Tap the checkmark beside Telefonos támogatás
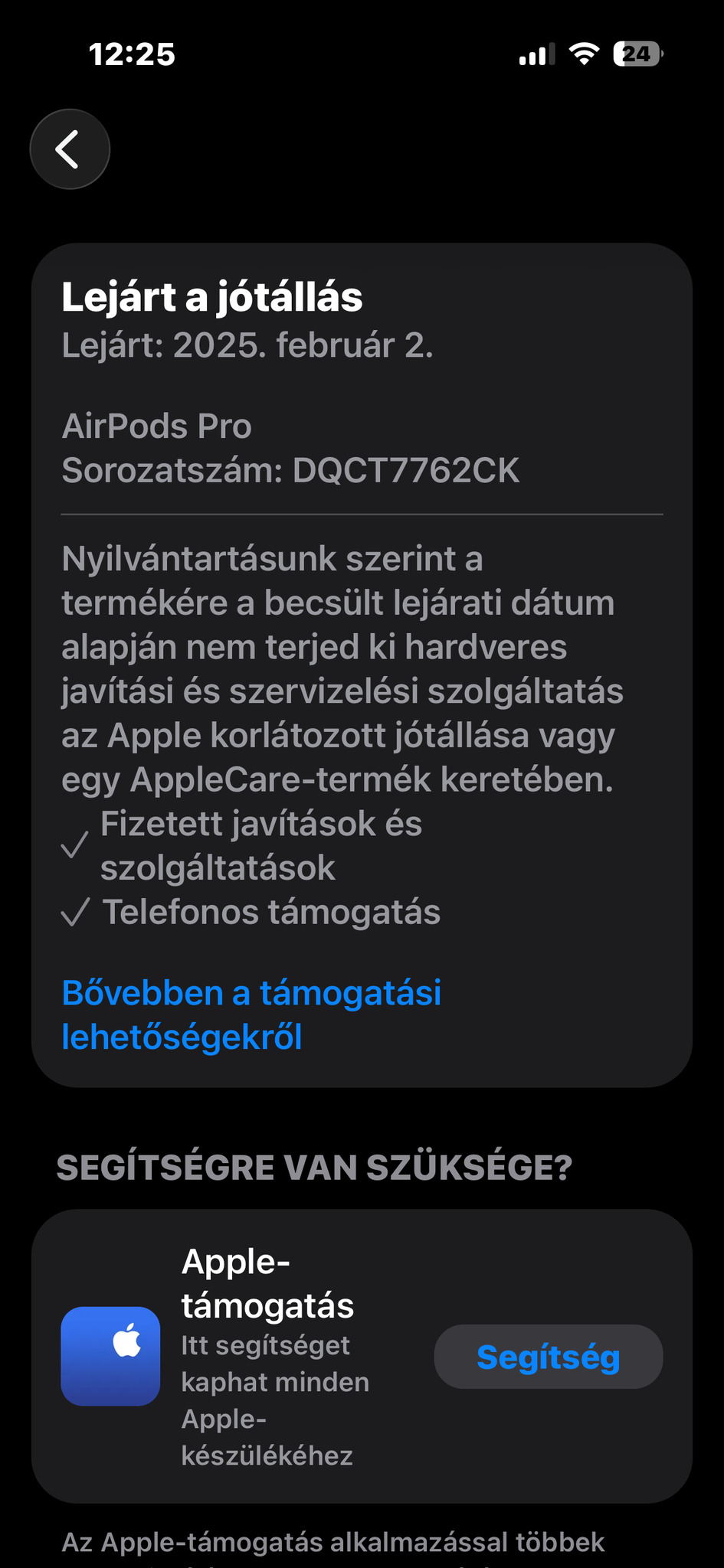724x1568 pixels. tap(75, 913)
